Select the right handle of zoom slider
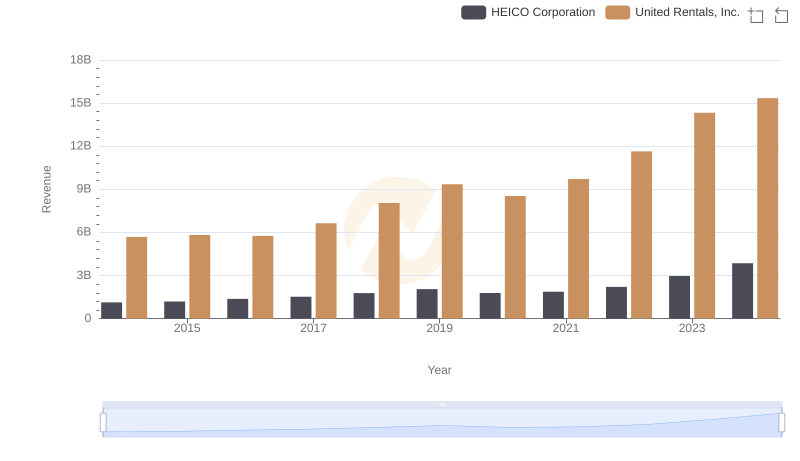The width and height of the screenshot is (800, 461). [x=782, y=423]
